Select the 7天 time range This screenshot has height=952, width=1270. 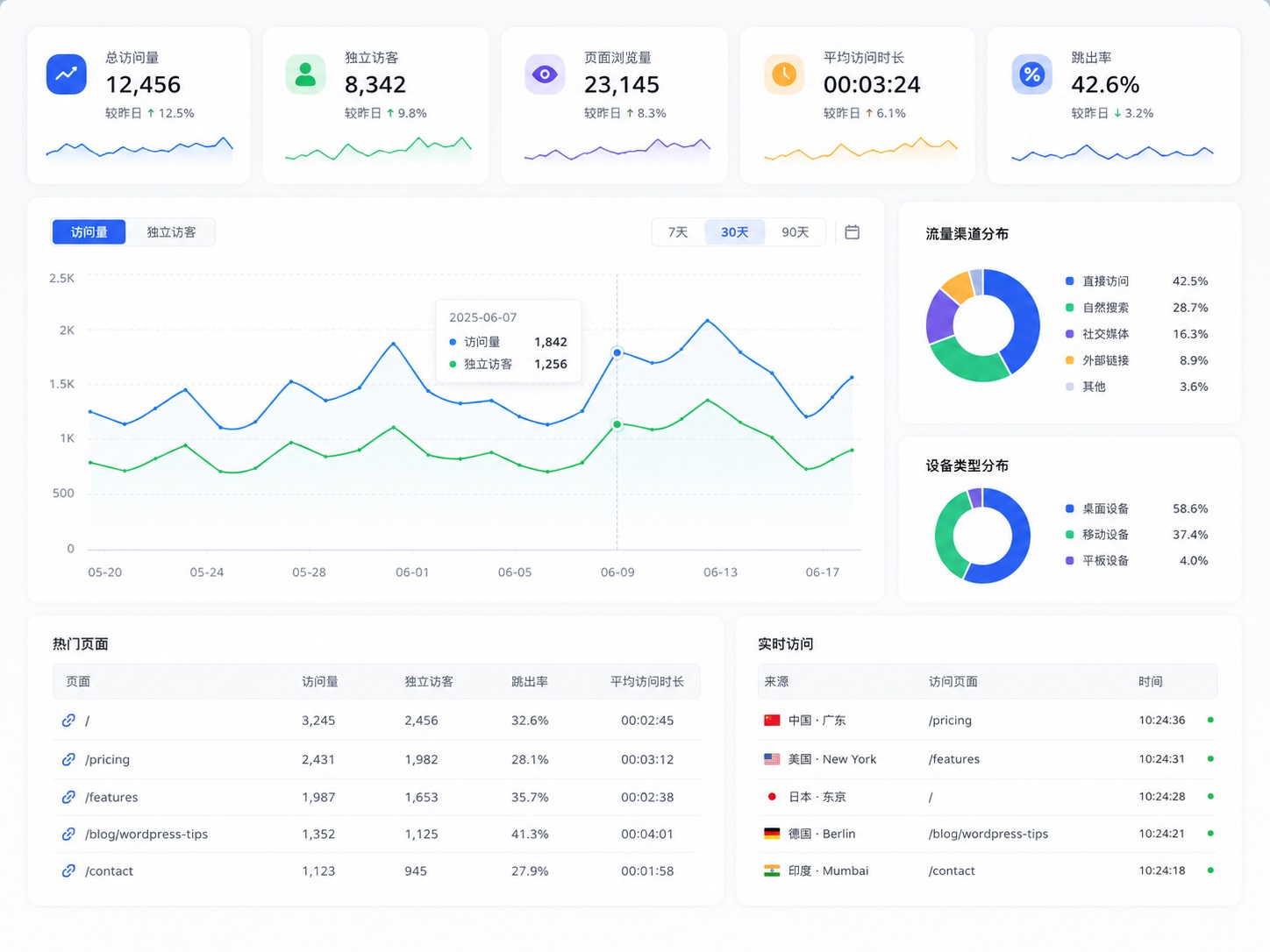click(x=678, y=232)
